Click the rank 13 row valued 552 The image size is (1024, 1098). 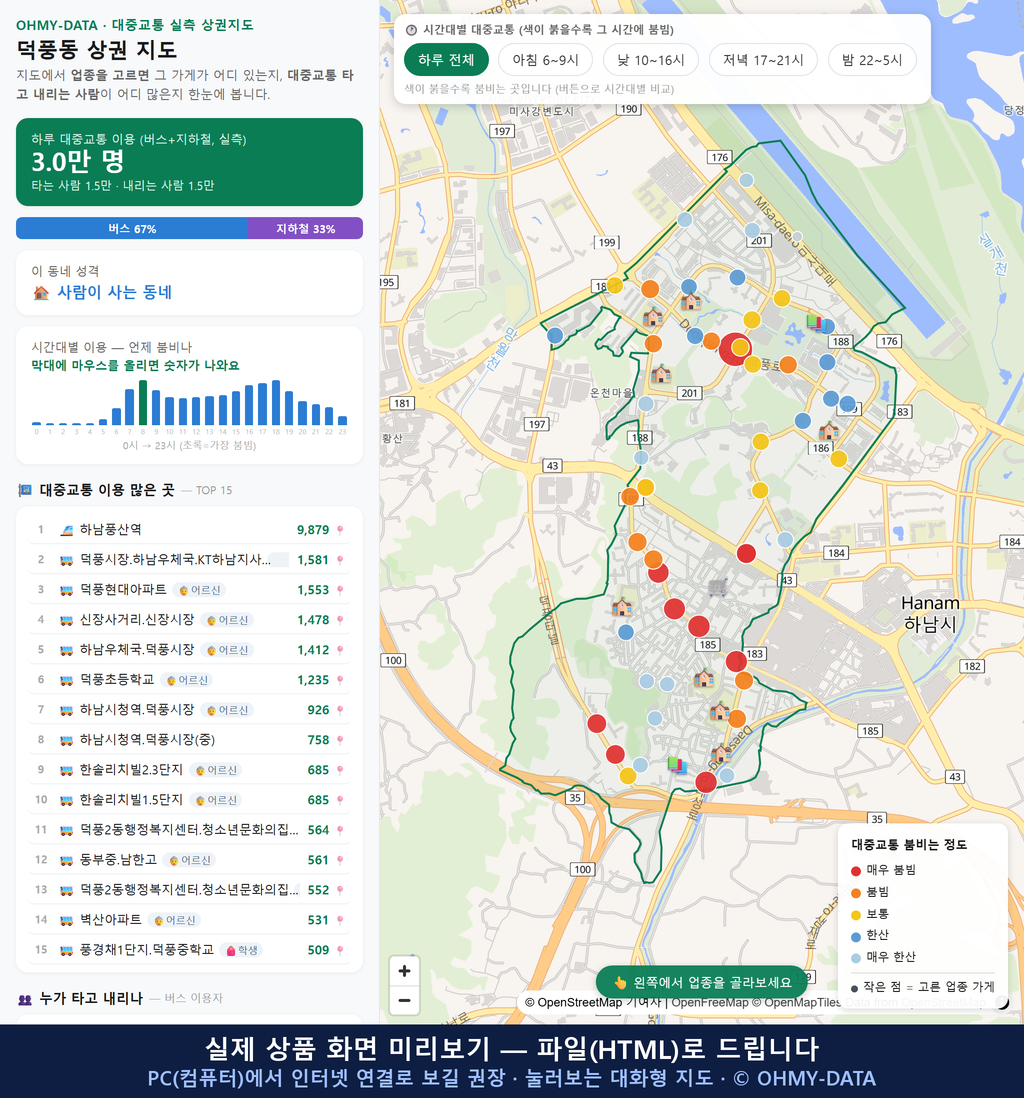pyautogui.click(x=189, y=890)
